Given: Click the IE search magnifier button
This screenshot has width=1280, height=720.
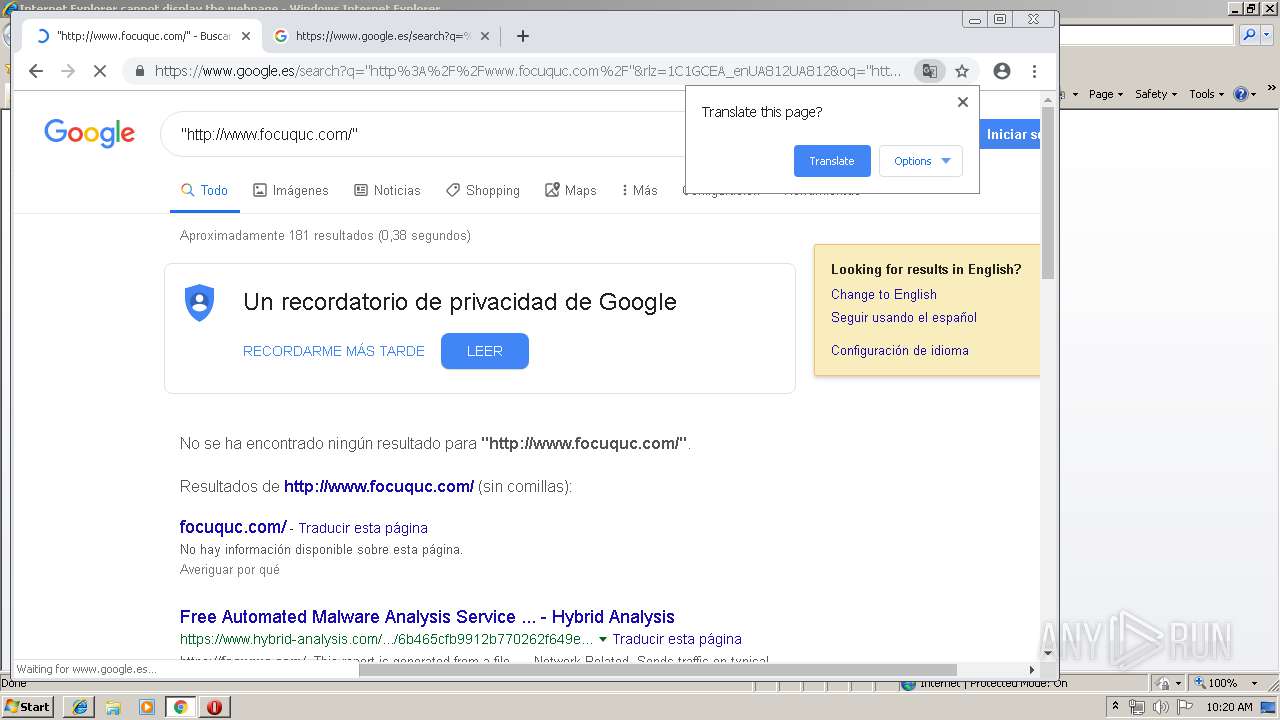Looking at the screenshot, I should tap(1249, 35).
